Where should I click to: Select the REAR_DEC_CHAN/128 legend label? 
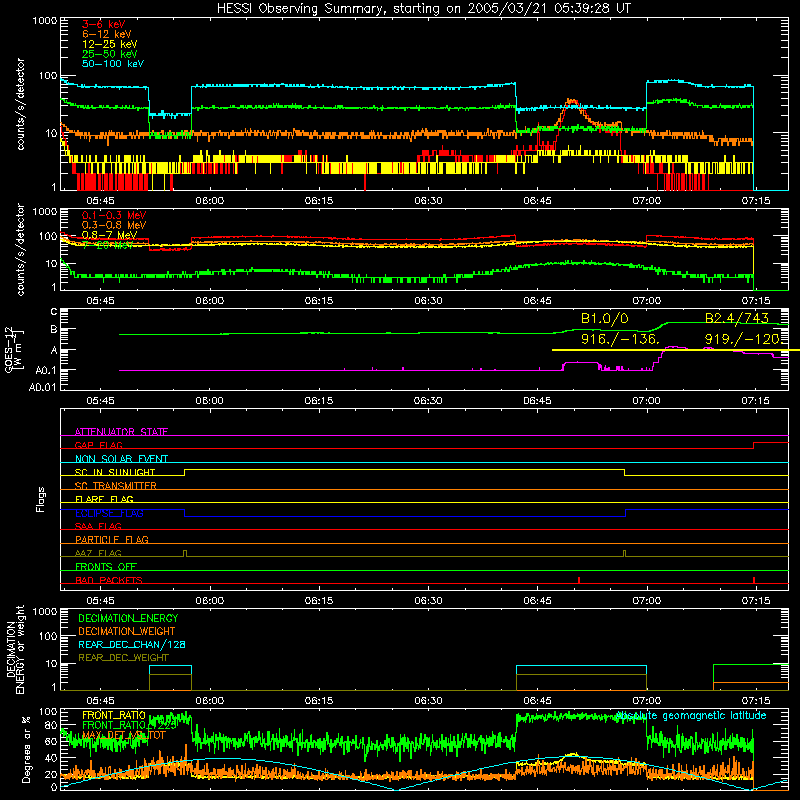click(x=132, y=644)
